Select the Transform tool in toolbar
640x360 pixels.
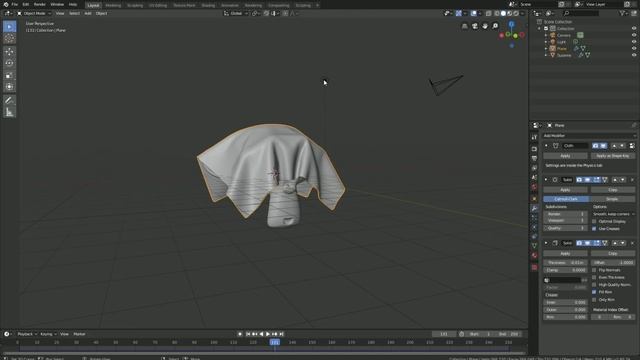pos(9,87)
